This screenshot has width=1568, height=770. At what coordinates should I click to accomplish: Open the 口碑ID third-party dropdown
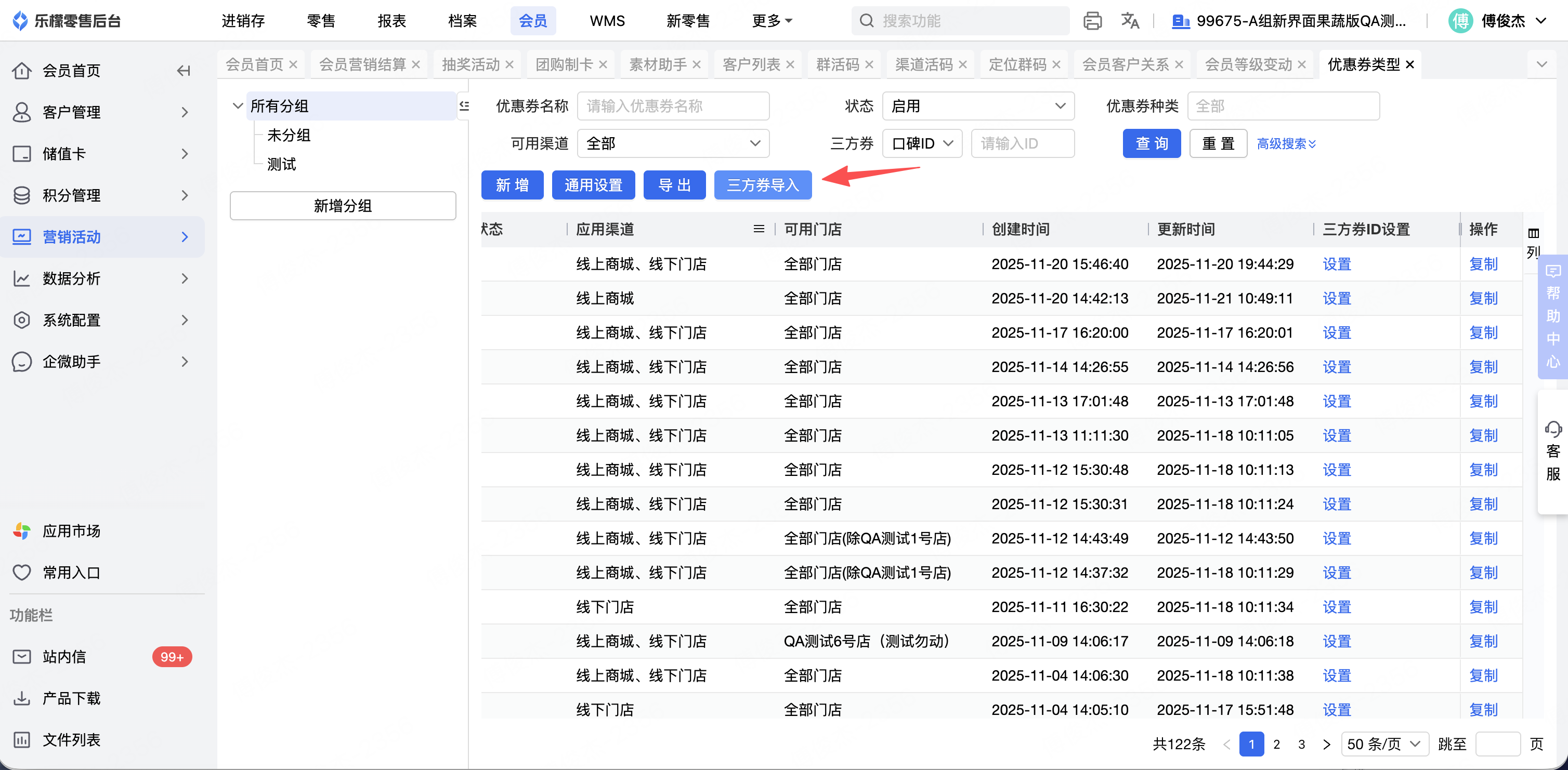tap(922, 143)
